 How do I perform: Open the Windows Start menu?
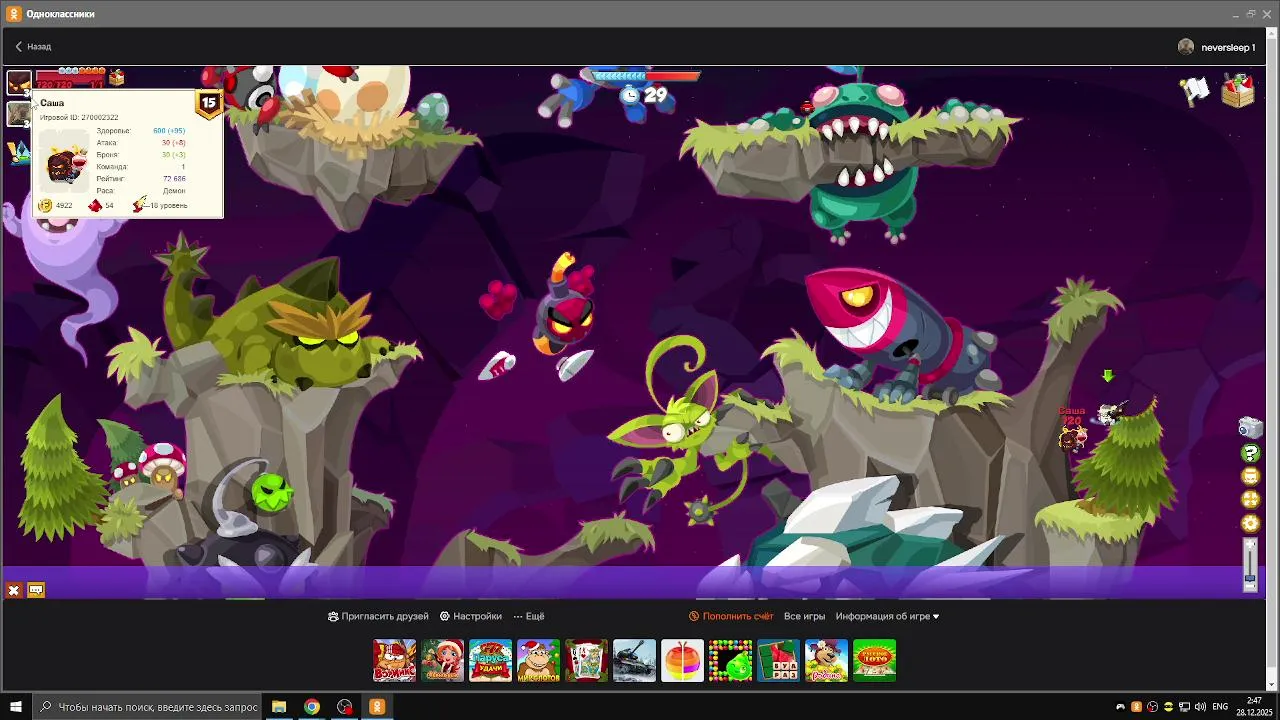point(16,707)
